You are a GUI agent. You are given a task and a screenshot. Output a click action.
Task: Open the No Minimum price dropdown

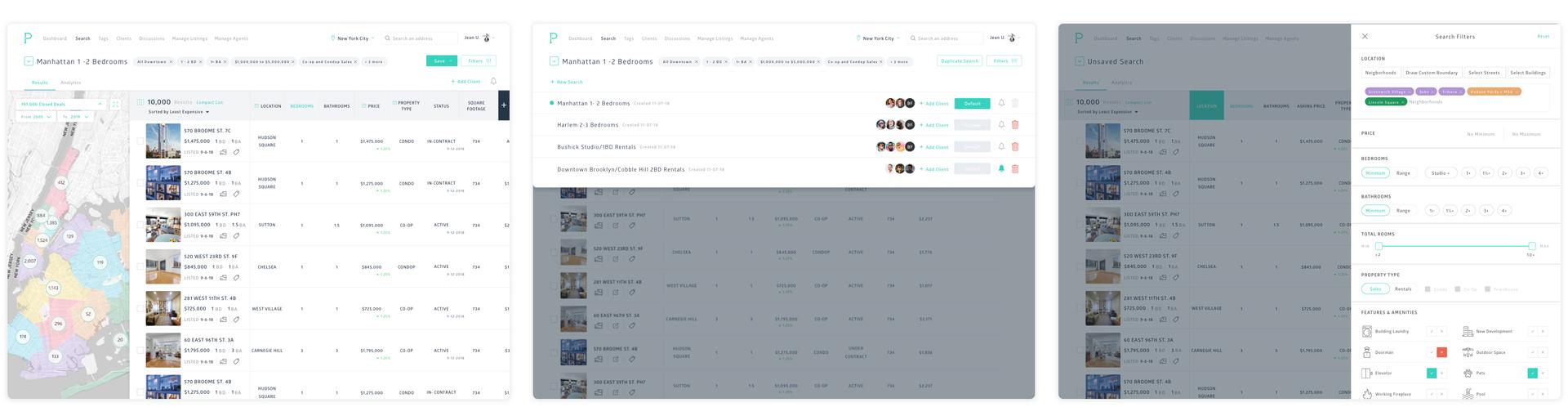(1481, 134)
